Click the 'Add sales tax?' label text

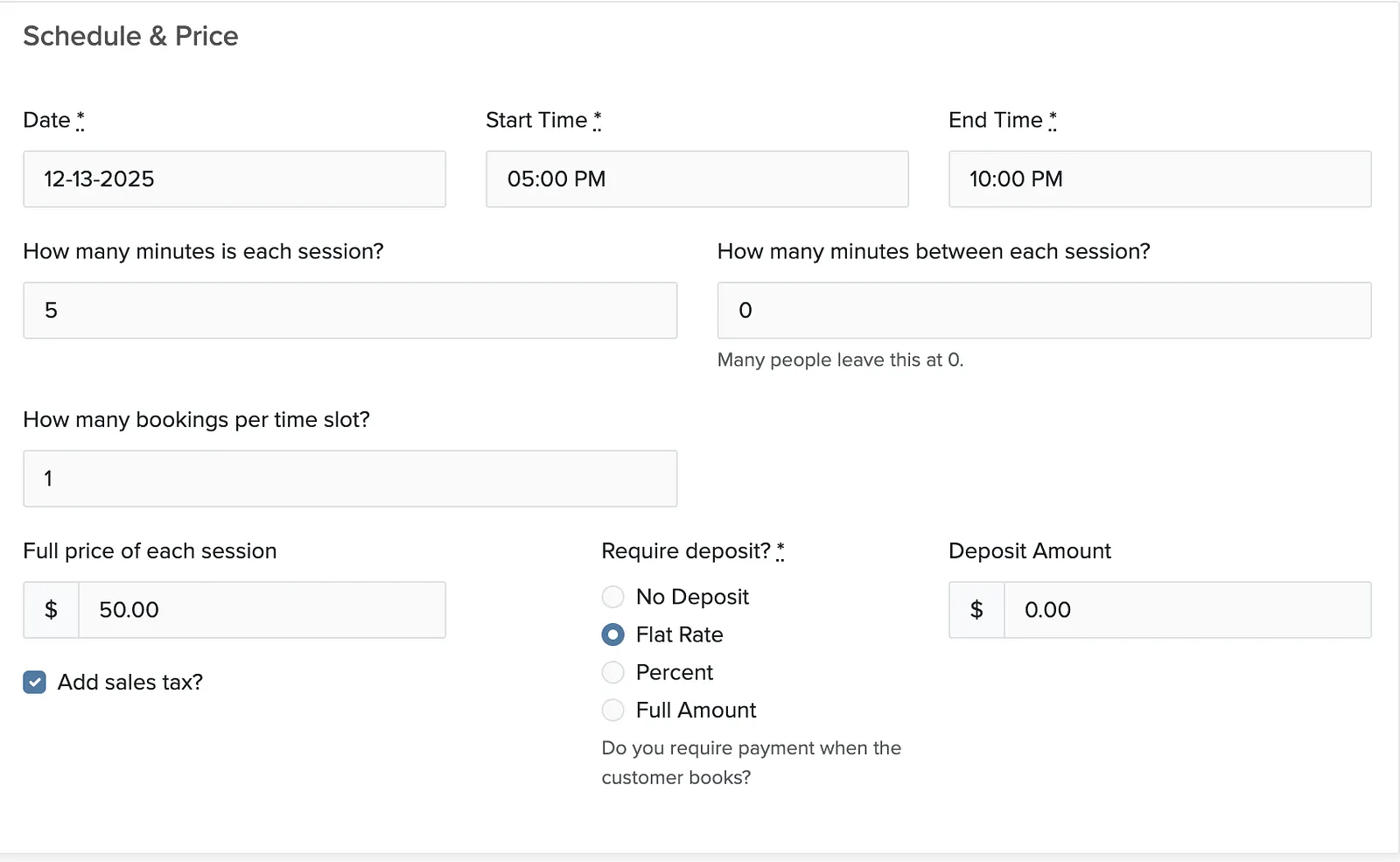click(130, 683)
